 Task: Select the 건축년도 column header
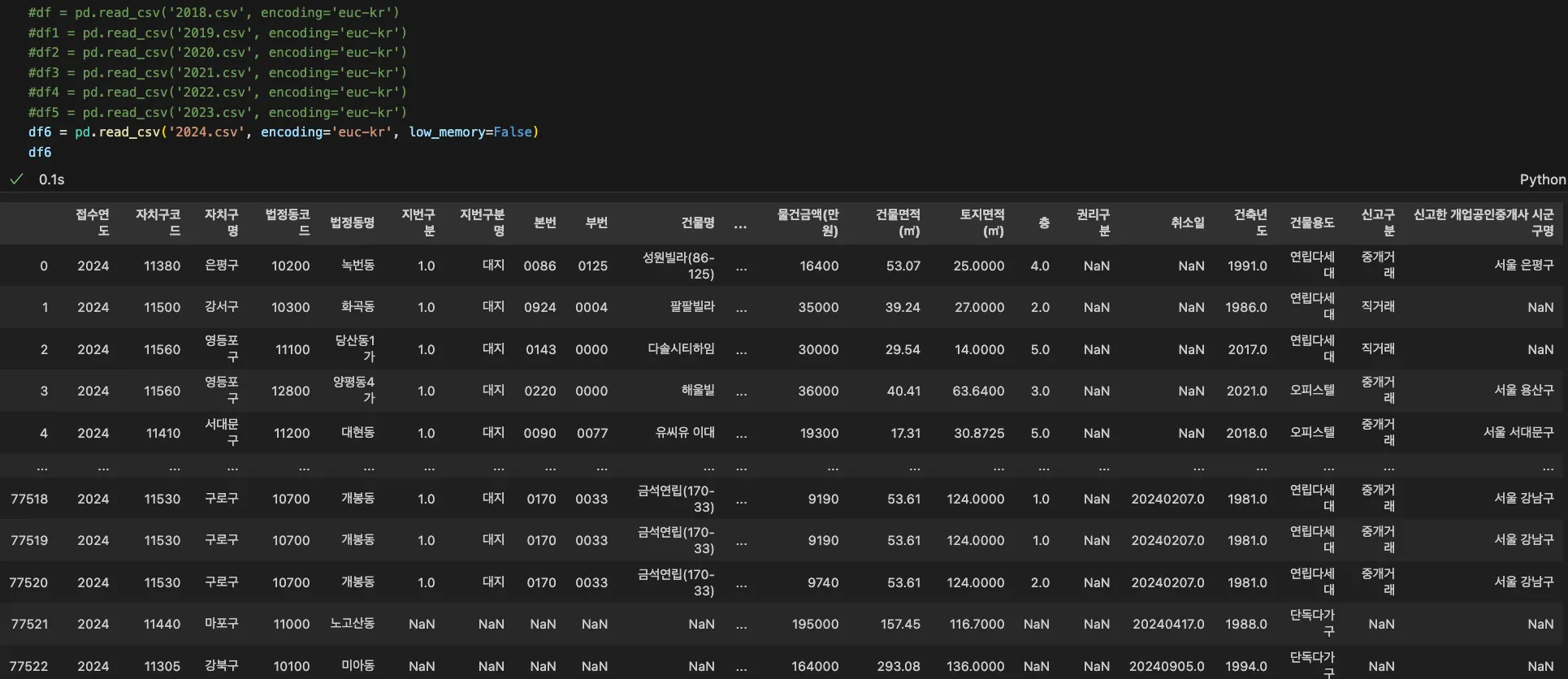pos(1250,223)
